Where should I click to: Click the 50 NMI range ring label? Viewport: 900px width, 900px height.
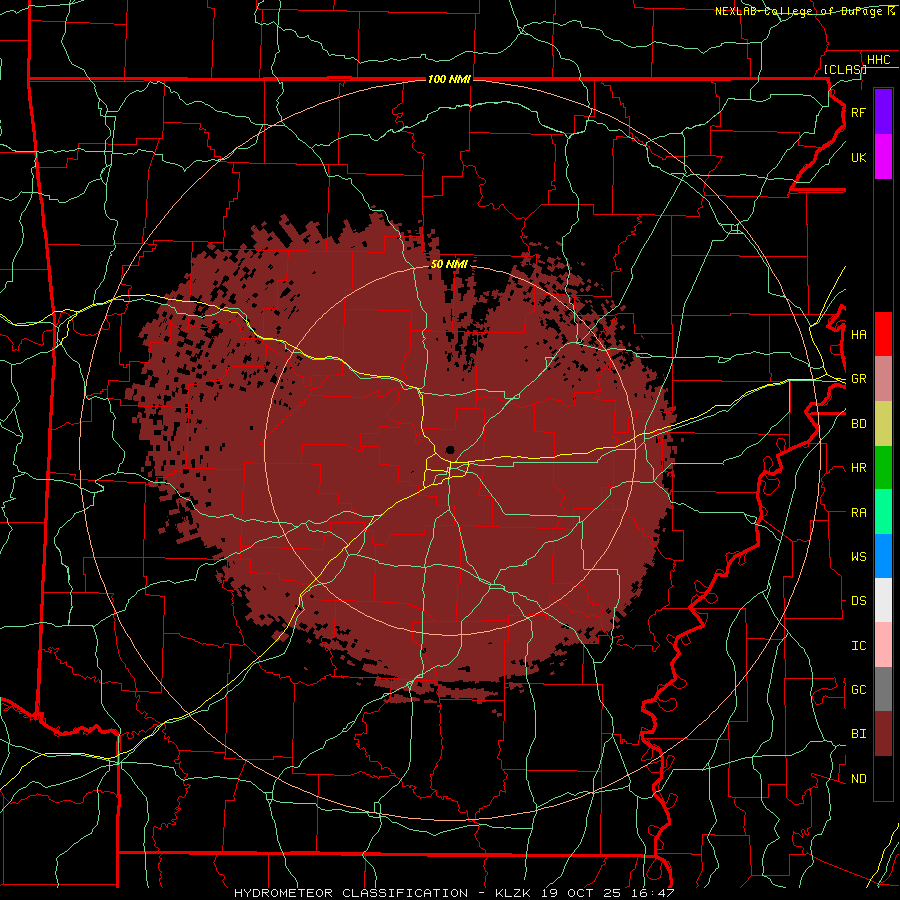point(449,264)
